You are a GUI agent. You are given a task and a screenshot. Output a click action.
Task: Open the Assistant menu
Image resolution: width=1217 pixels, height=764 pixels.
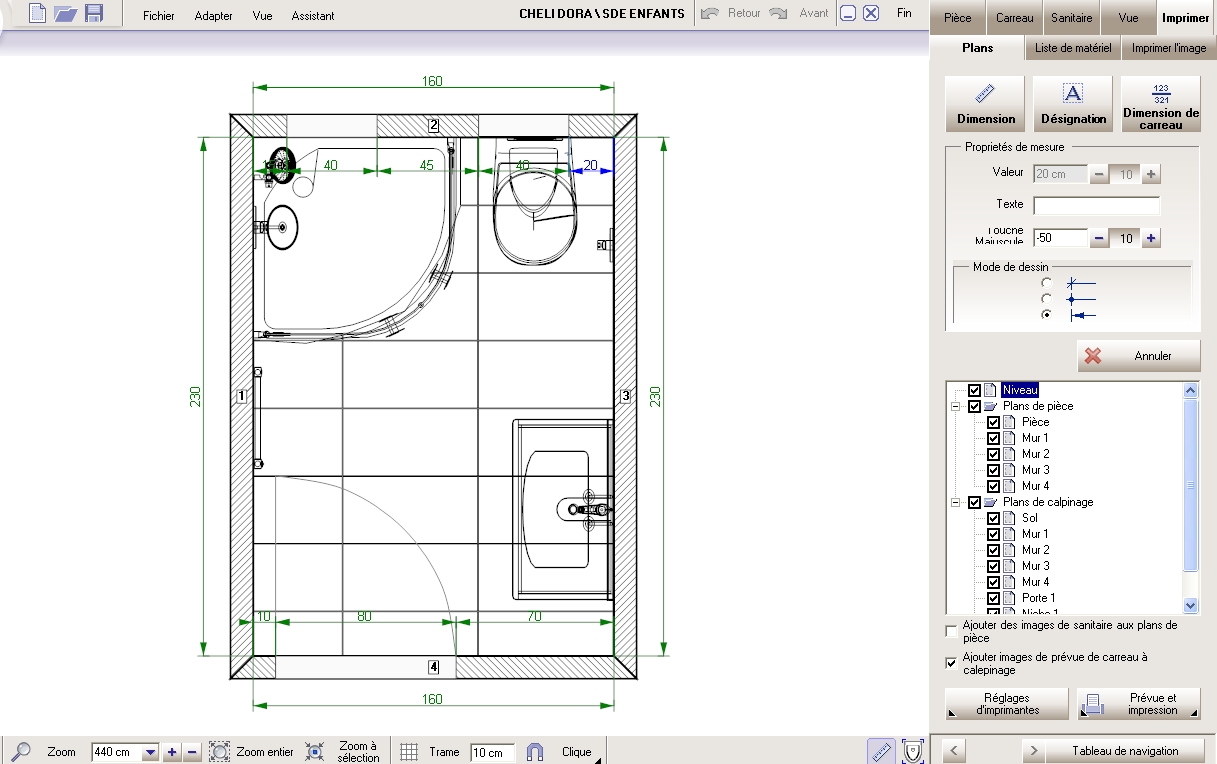[x=313, y=16]
